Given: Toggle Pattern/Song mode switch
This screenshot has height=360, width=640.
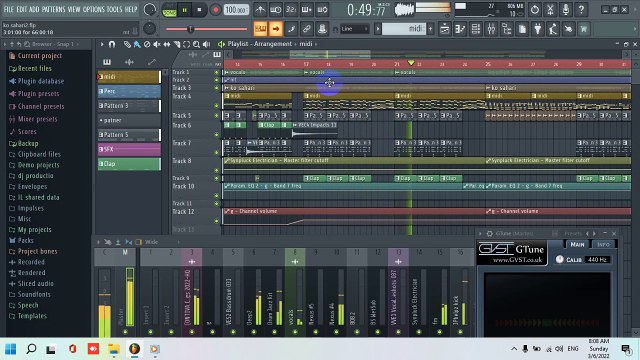Looking at the screenshot, I should [x=169, y=9].
